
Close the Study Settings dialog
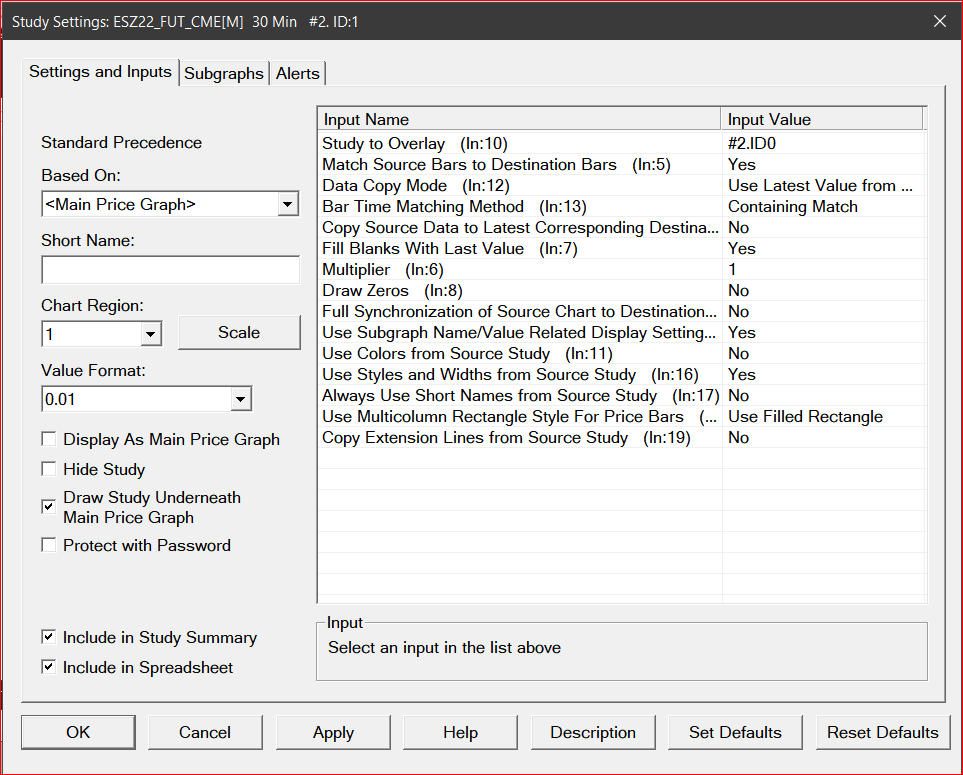[938, 21]
